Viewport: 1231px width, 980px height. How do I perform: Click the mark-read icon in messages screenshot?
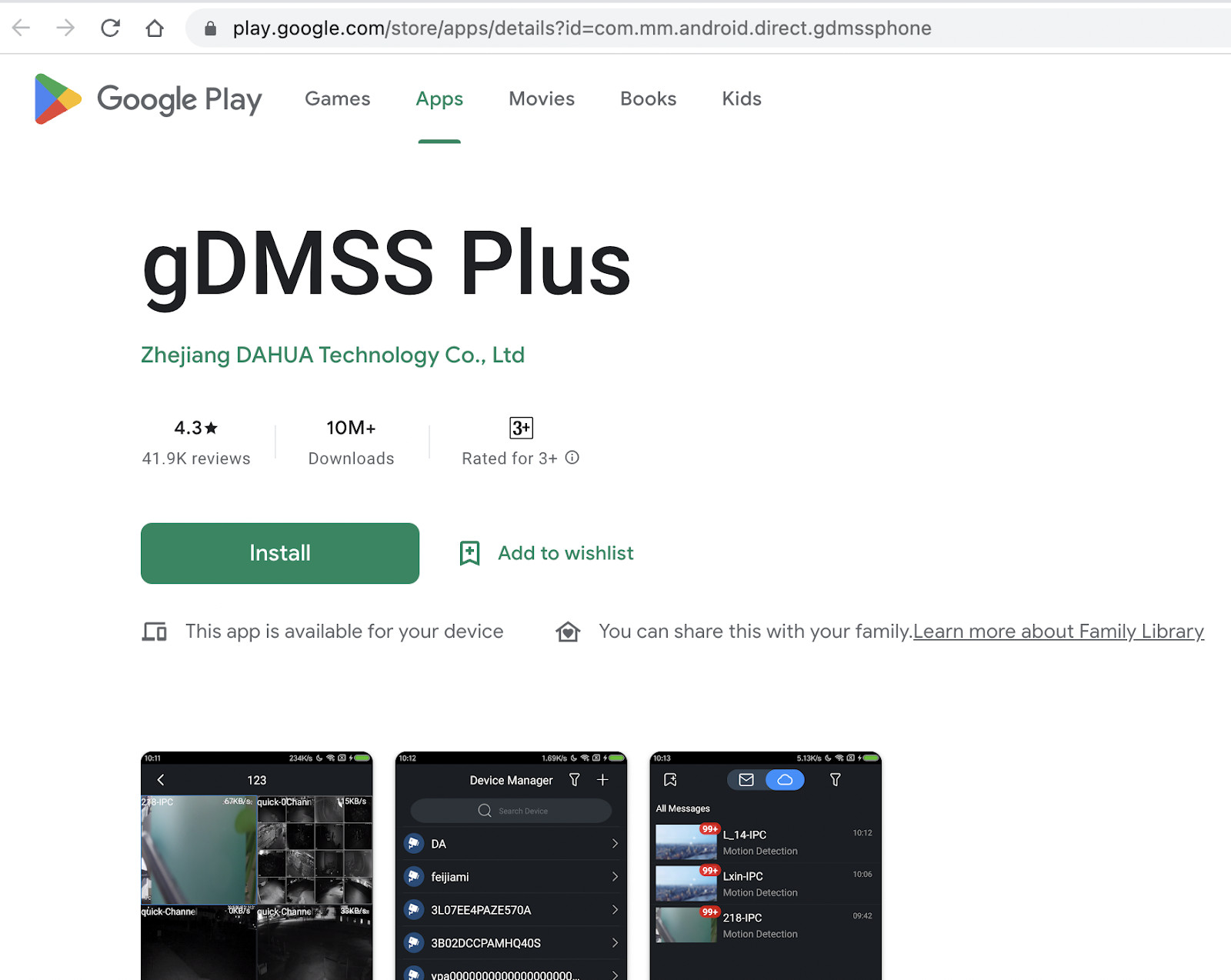pos(670,780)
